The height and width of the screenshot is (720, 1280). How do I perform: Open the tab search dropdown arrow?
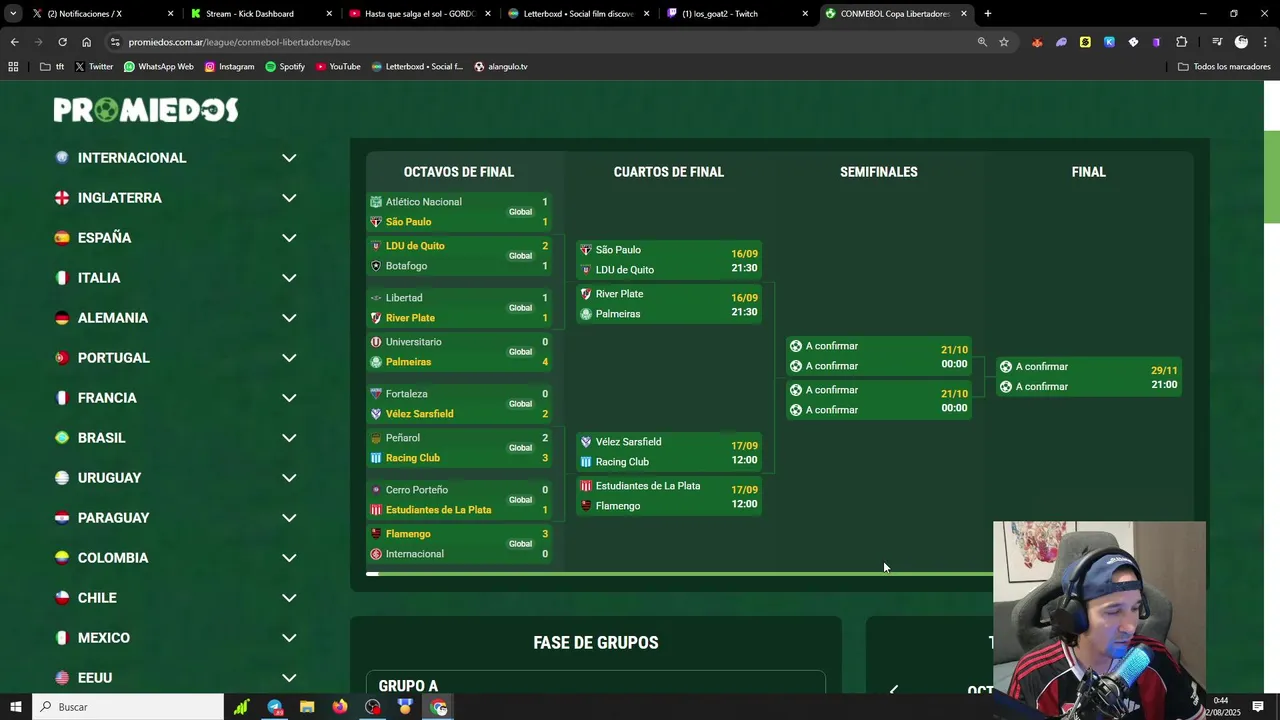pos(13,14)
